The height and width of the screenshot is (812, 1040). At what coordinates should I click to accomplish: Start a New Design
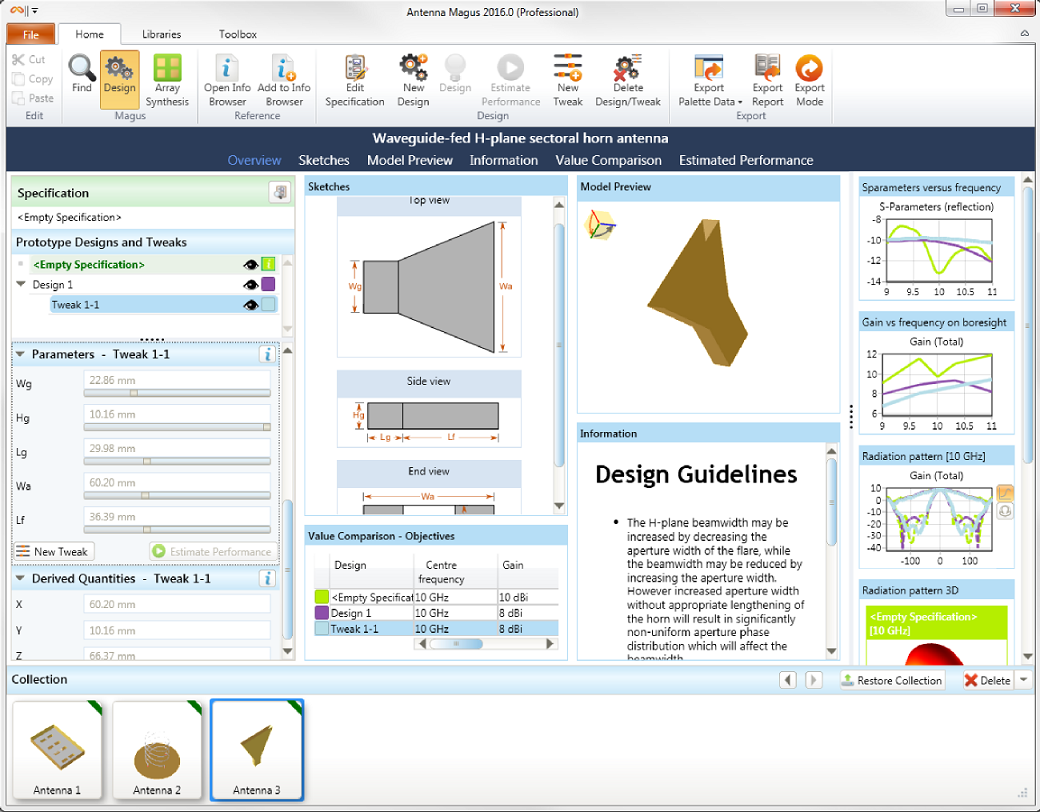click(x=413, y=78)
